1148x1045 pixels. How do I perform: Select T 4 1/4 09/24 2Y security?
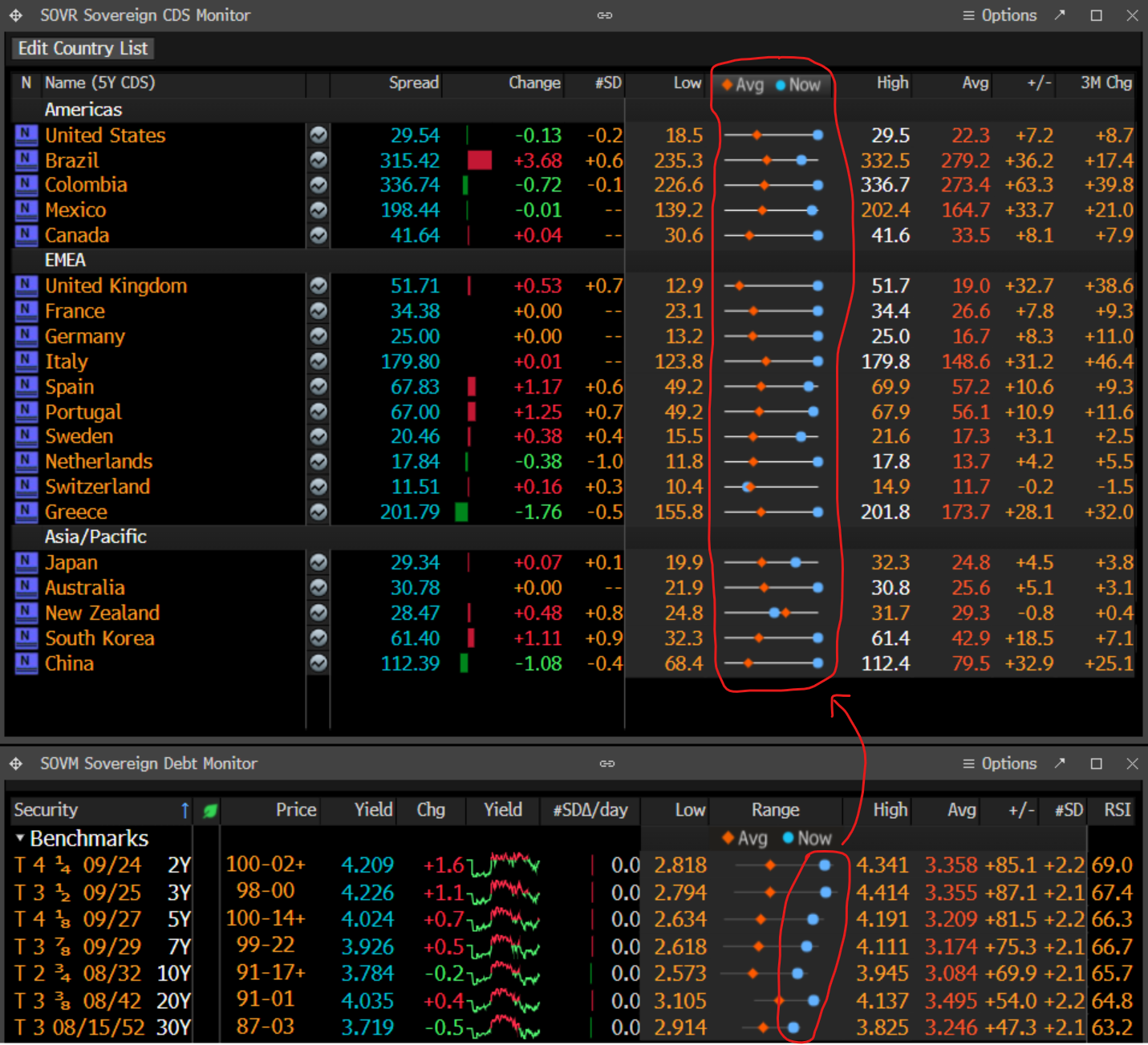pyautogui.click(x=103, y=865)
